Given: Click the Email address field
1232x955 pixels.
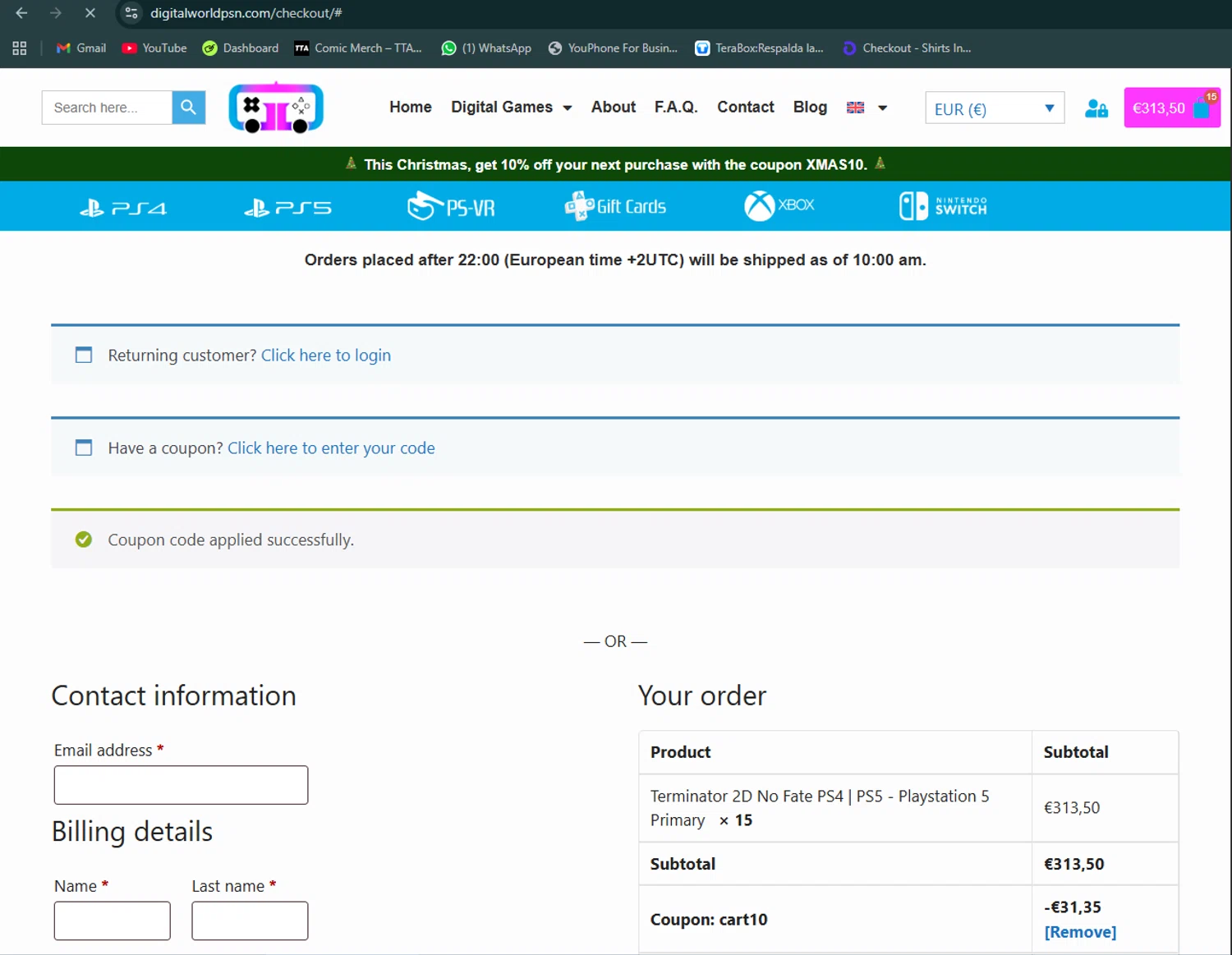Looking at the screenshot, I should 181,785.
